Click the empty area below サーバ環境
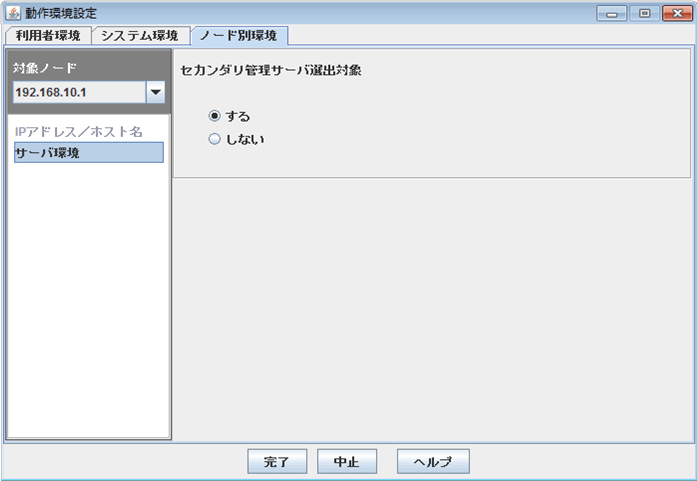Image resolution: width=697 pixels, height=481 pixels. coord(88,300)
